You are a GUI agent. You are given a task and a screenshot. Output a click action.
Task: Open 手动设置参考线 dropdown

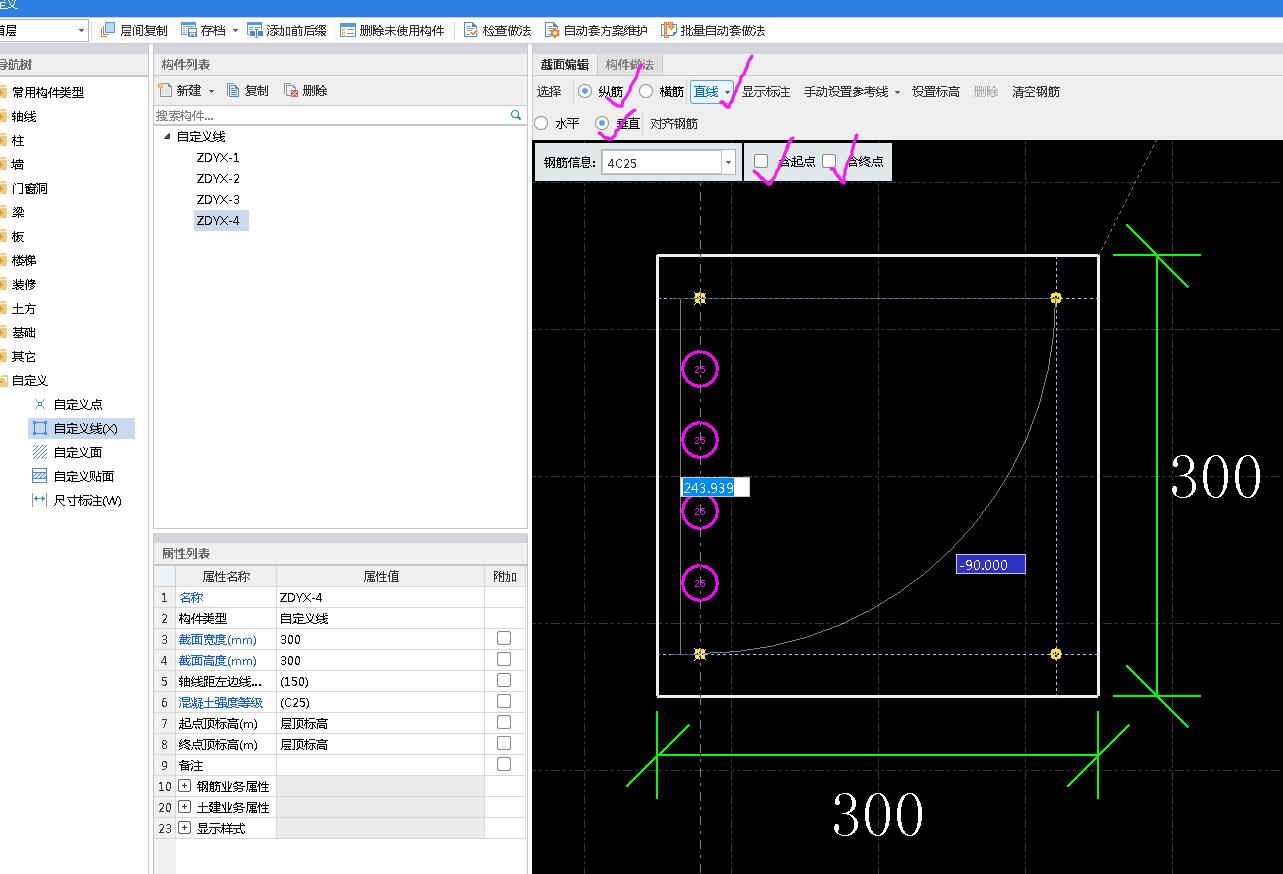coord(897,92)
